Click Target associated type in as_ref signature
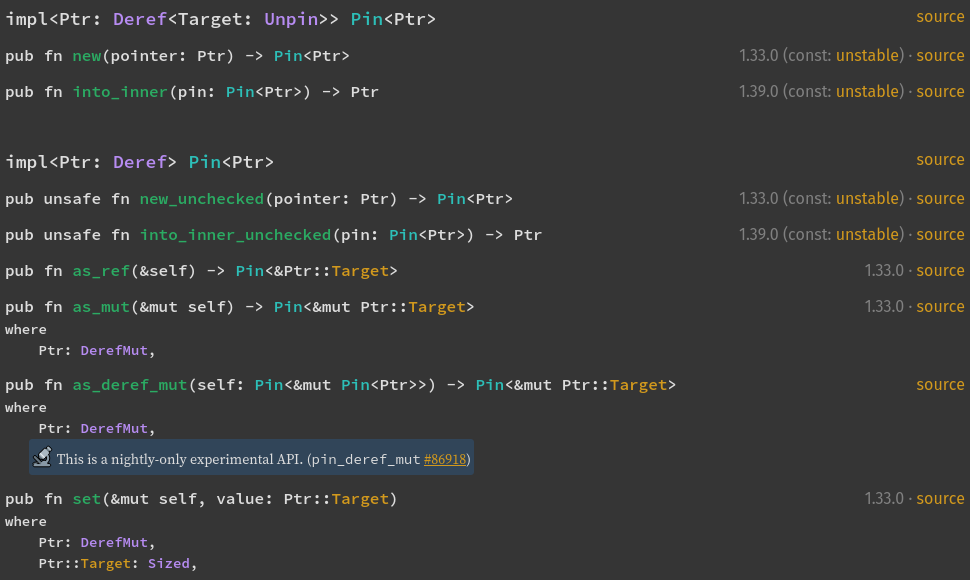Viewport: 970px width, 580px height. click(x=360, y=271)
